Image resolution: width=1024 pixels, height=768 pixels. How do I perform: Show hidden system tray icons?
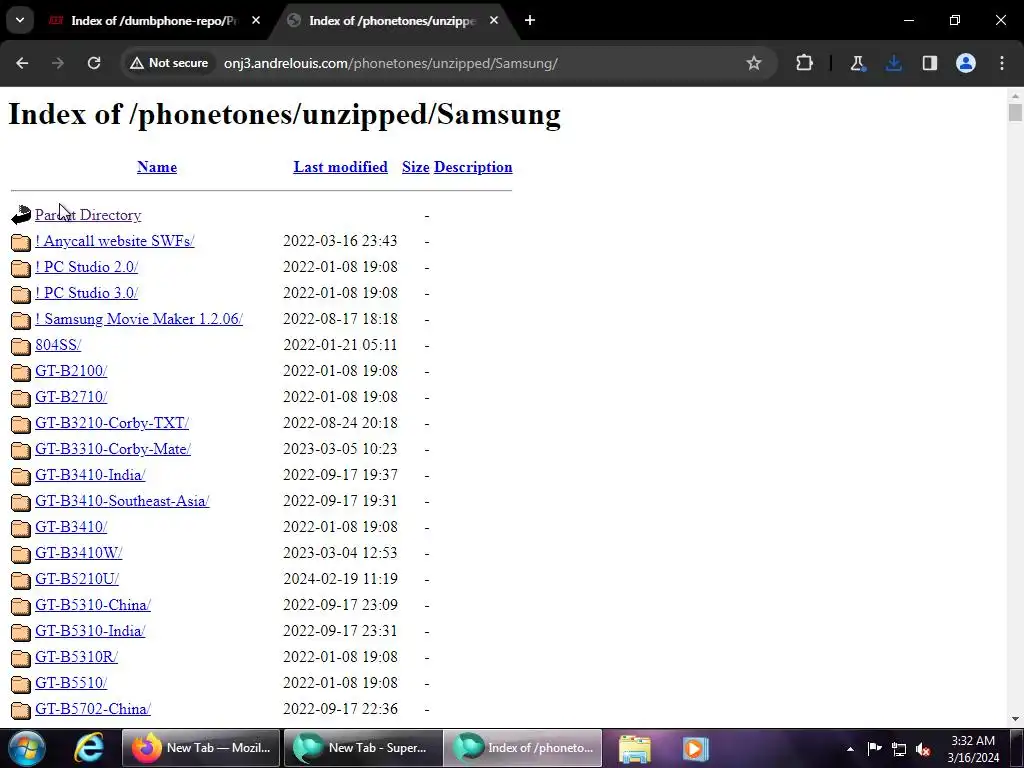point(850,749)
